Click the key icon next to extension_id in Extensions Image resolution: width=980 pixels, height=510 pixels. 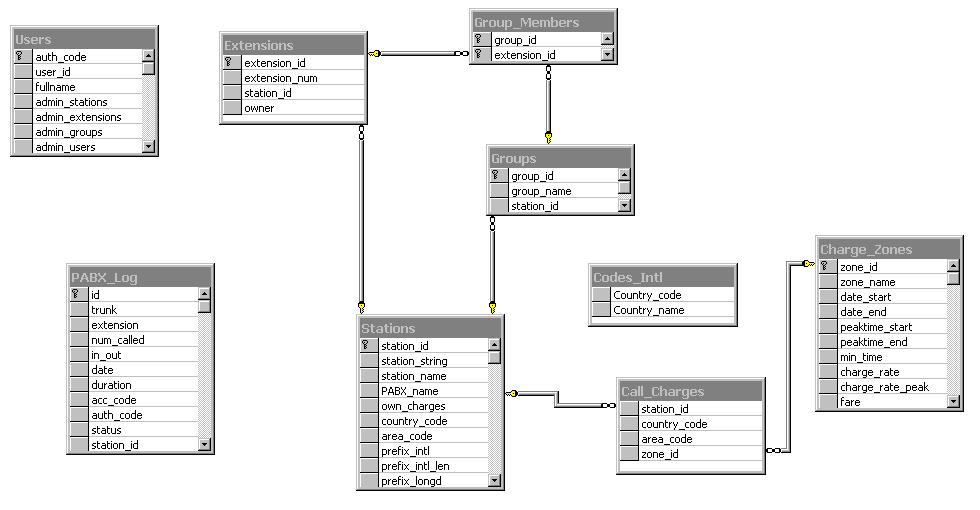click(230, 63)
